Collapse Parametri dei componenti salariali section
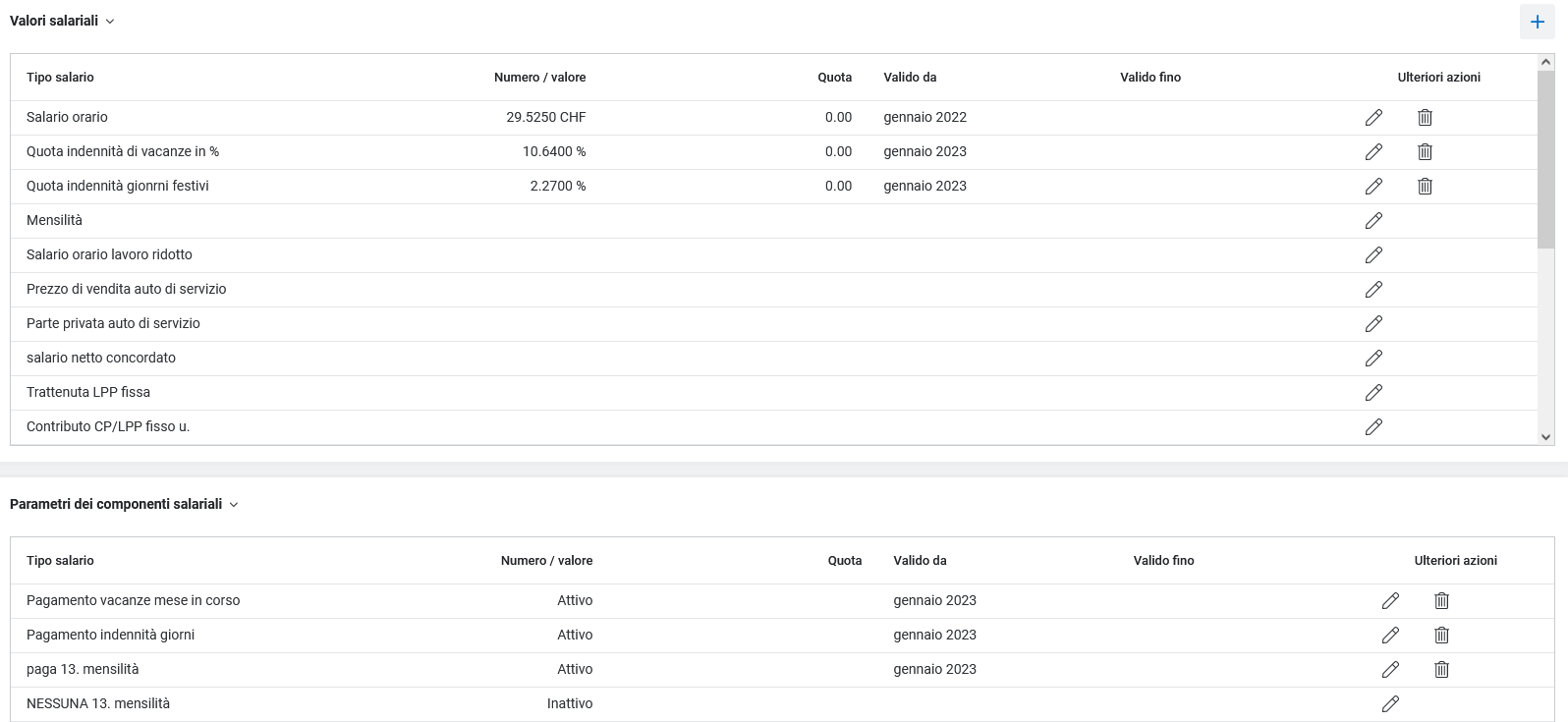1568x722 pixels. 234,505
